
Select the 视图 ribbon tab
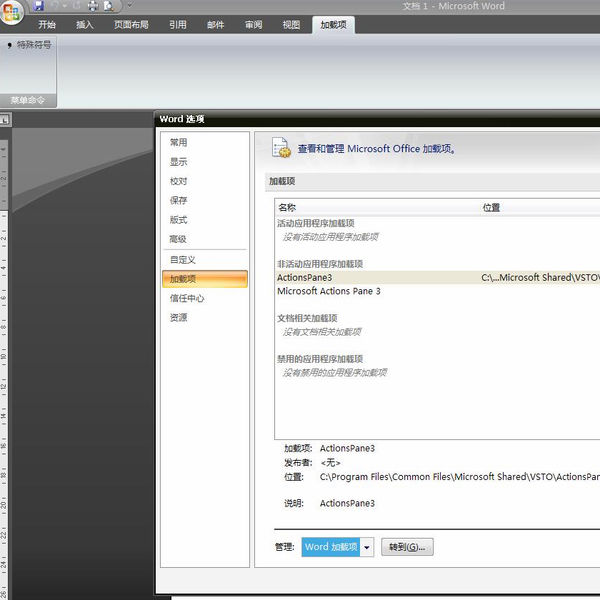point(291,25)
